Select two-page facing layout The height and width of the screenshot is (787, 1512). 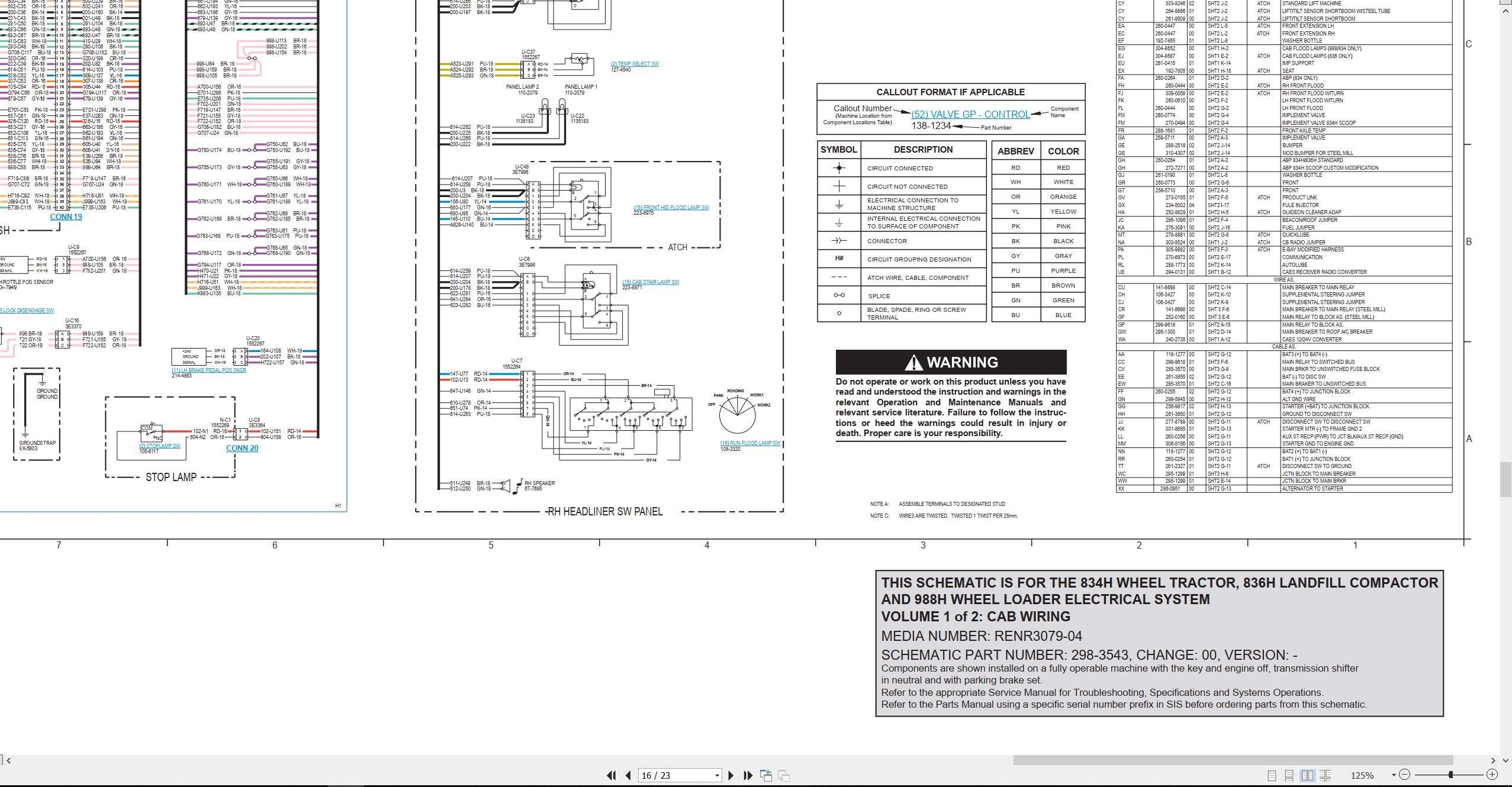[x=1307, y=775]
